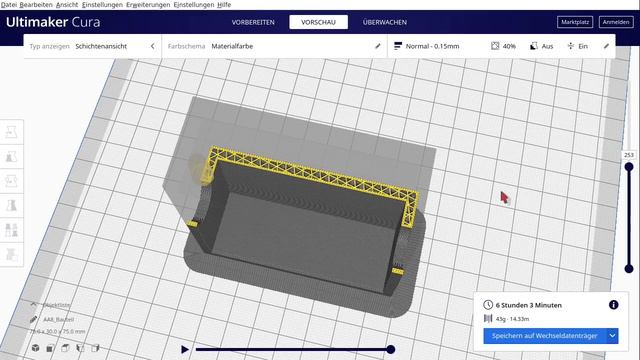
Task: Click the build plate adhesion Ein icon
Action: coord(571,46)
